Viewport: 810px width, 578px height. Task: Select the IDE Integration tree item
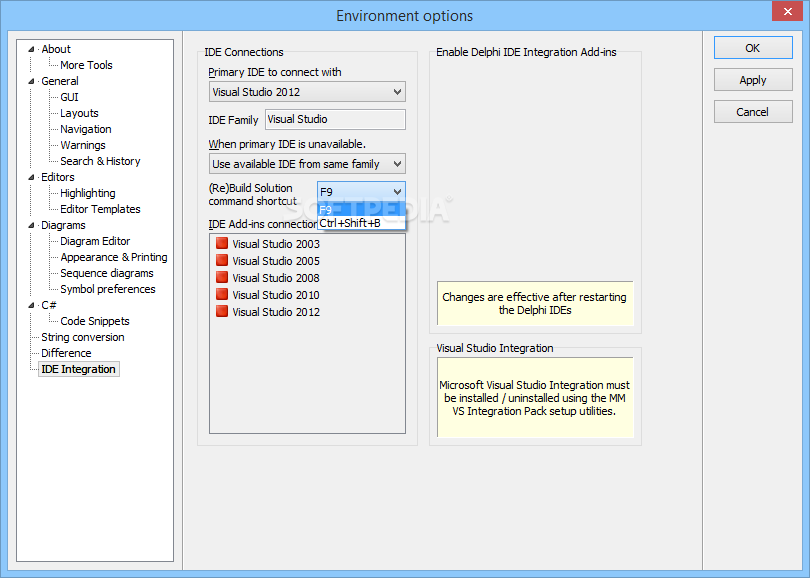point(79,369)
